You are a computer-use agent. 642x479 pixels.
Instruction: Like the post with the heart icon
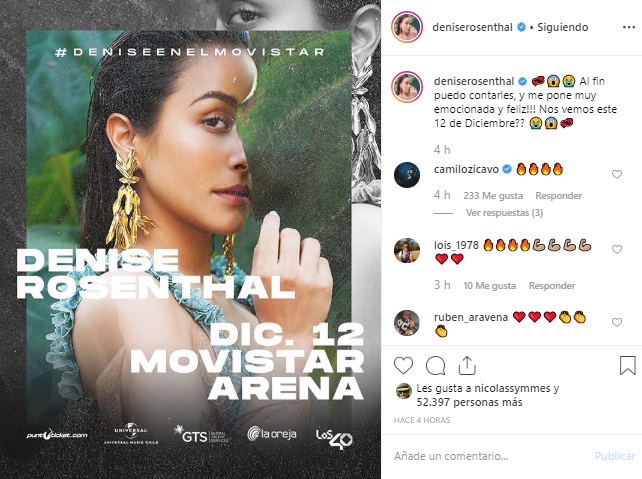click(403, 365)
